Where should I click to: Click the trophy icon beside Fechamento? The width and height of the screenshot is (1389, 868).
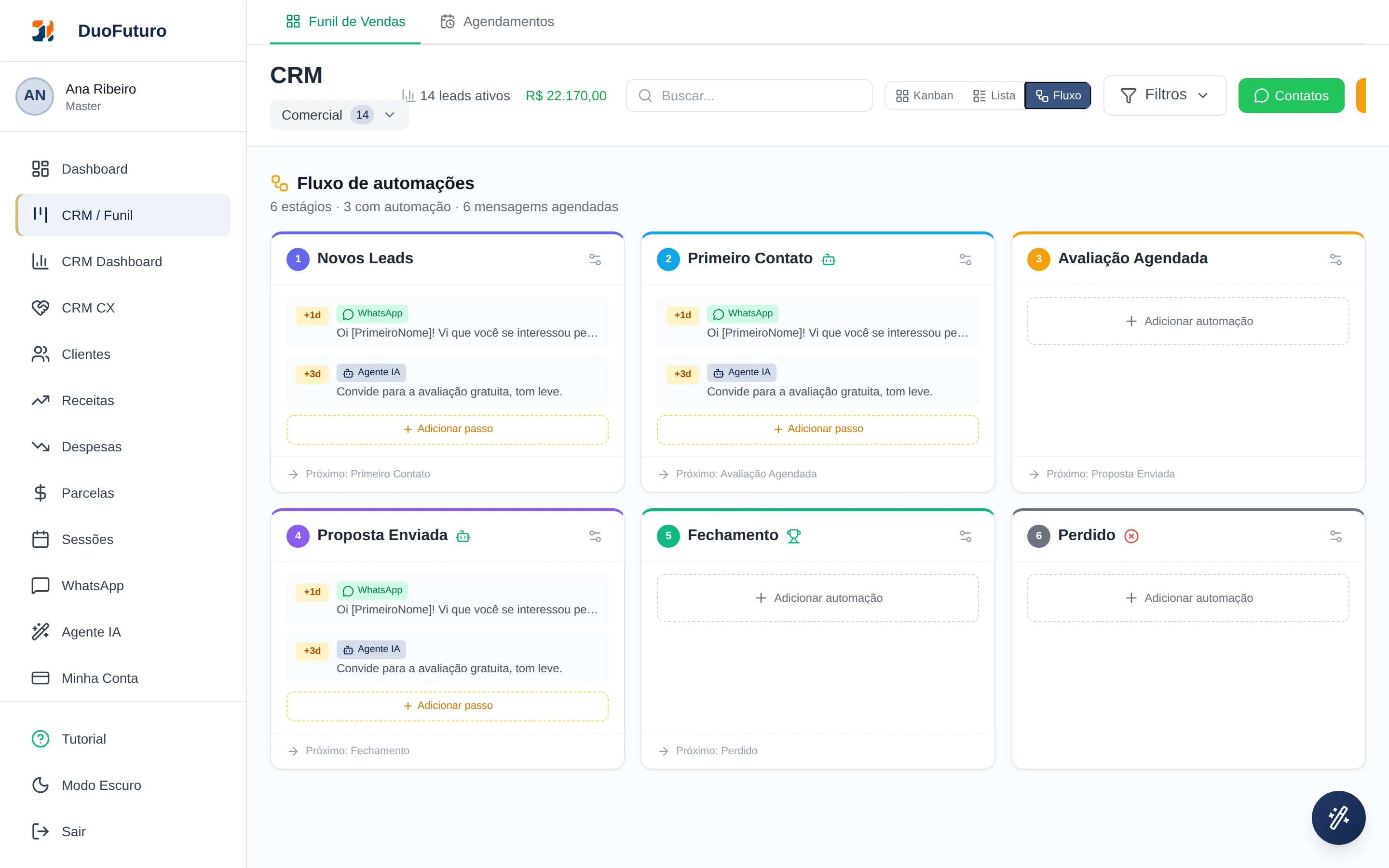click(794, 536)
